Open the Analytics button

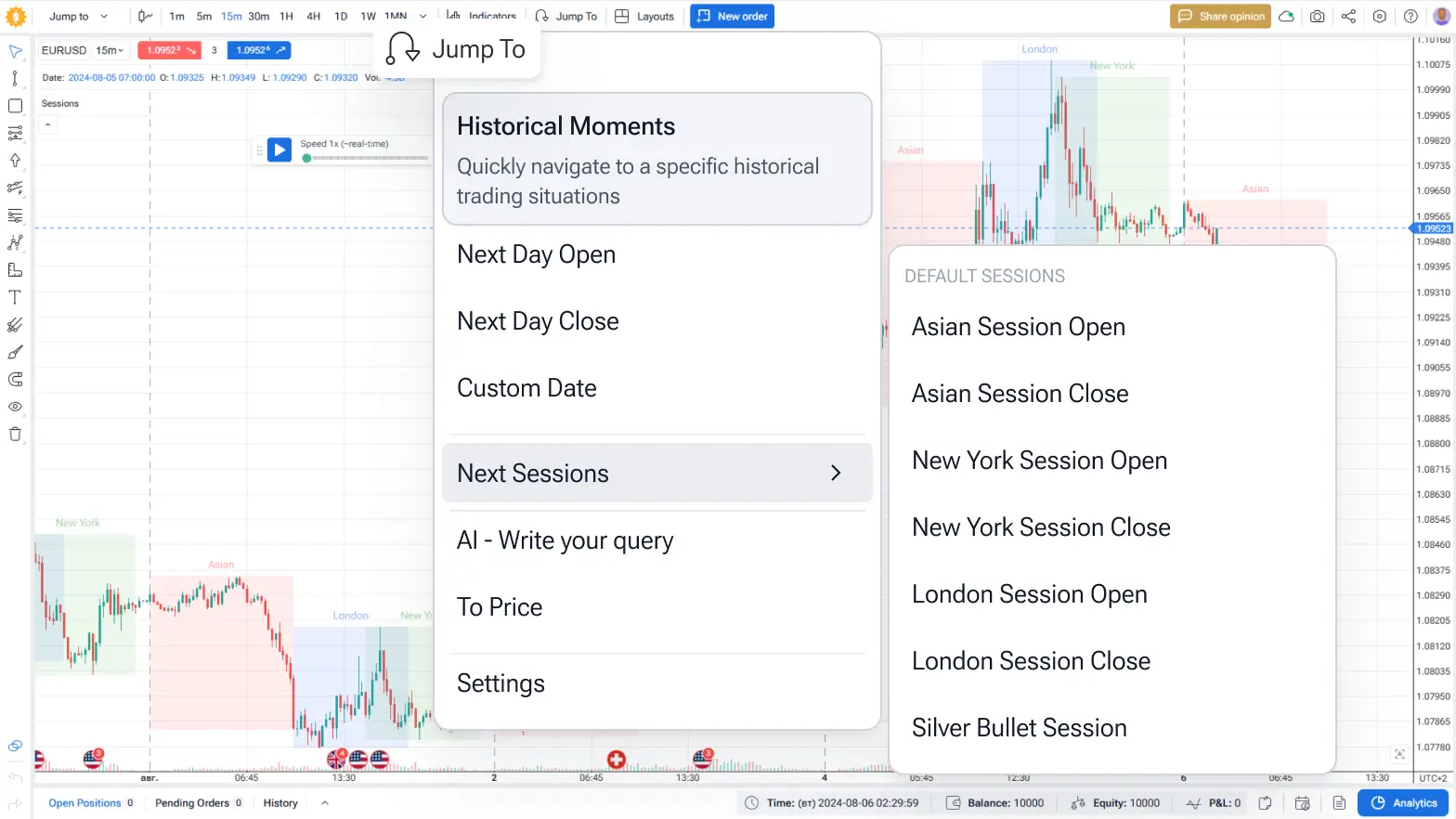point(1403,803)
